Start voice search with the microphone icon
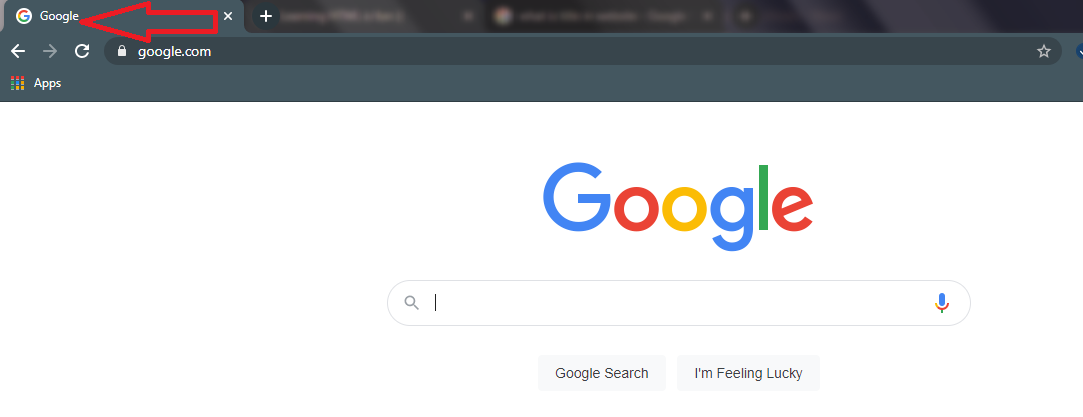Viewport: 1083px width, 417px height. pyautogui.click(x=941, y=302)
